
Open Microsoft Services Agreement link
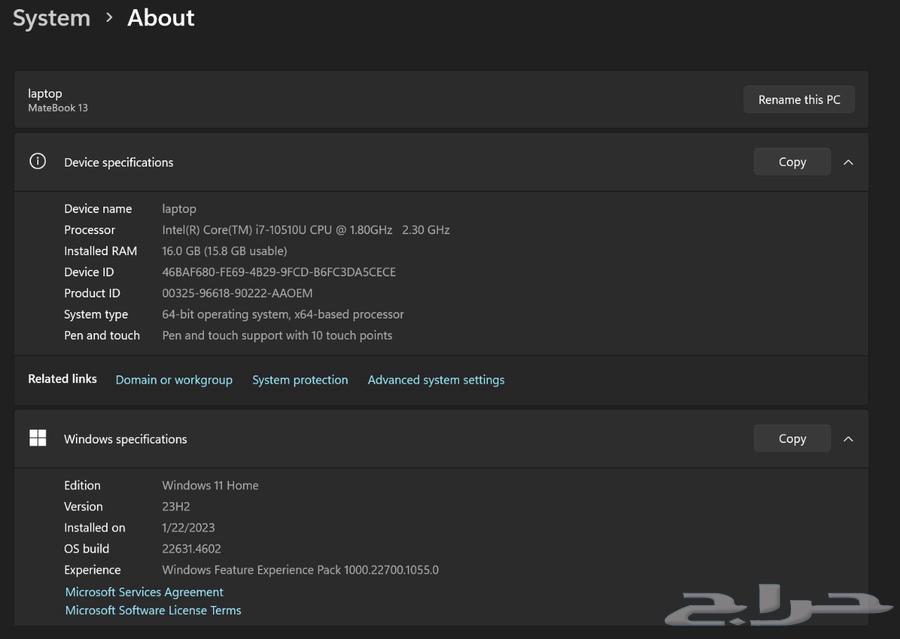[144, 592]
